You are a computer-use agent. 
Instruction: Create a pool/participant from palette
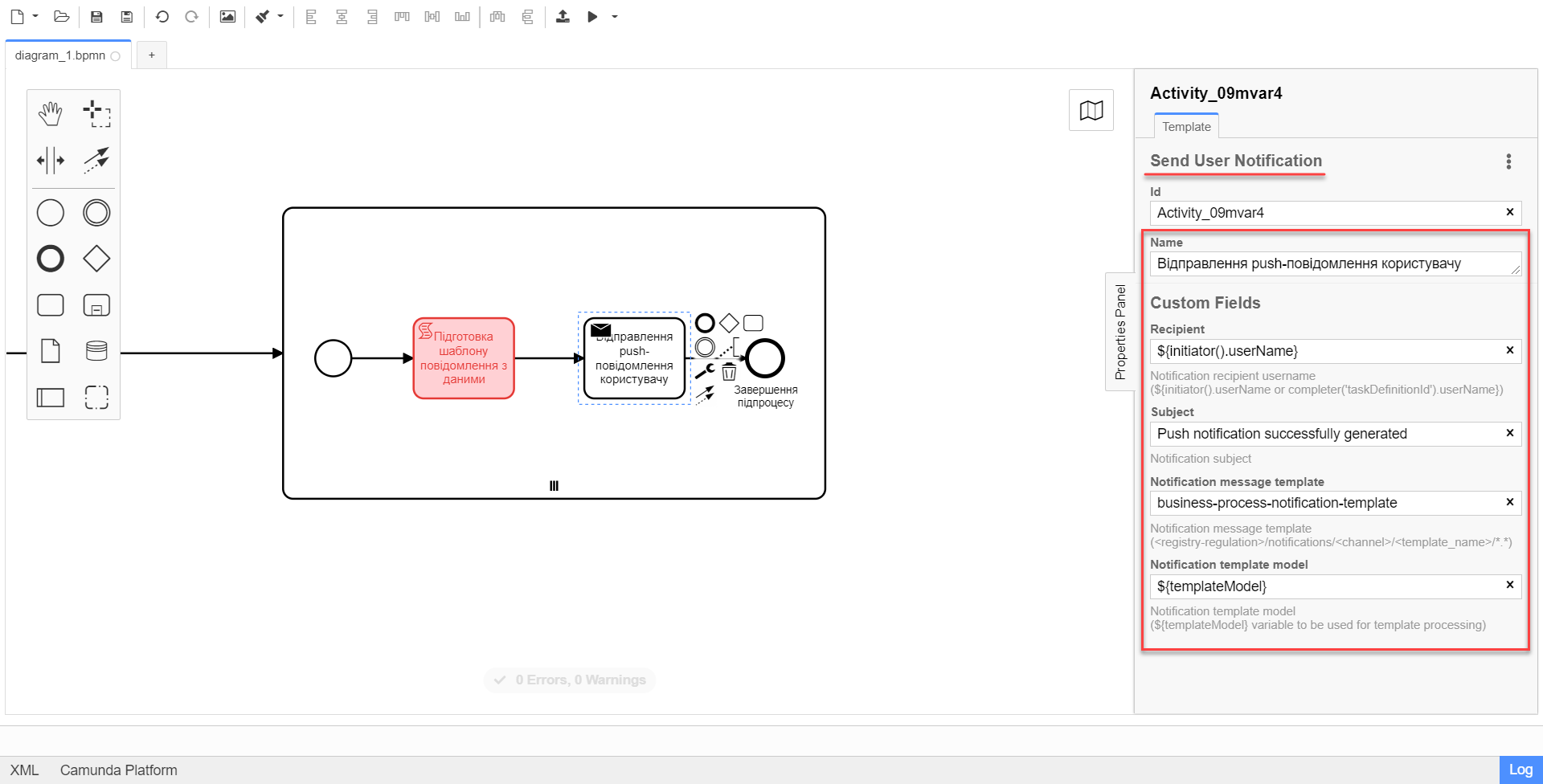tap(51, 397)
